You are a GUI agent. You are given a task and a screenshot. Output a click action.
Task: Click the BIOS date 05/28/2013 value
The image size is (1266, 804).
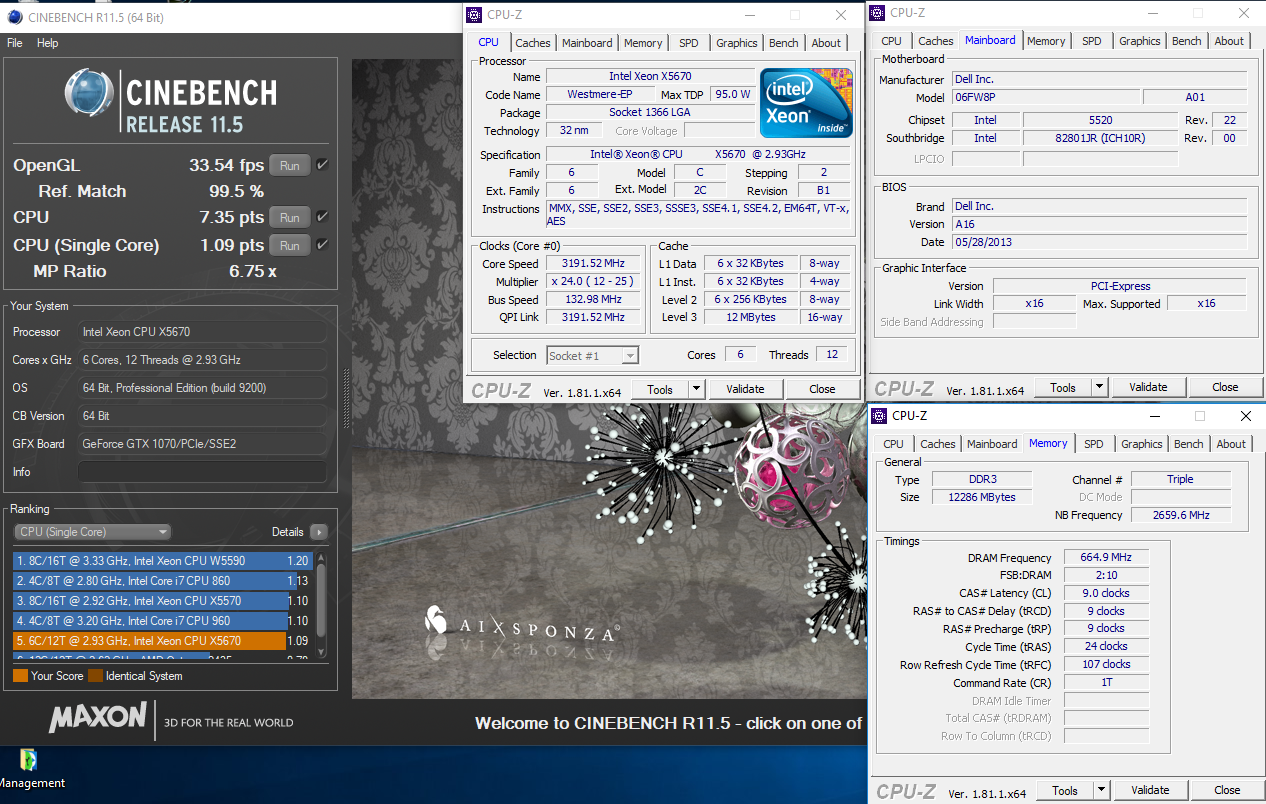[x=1099, y=242]
